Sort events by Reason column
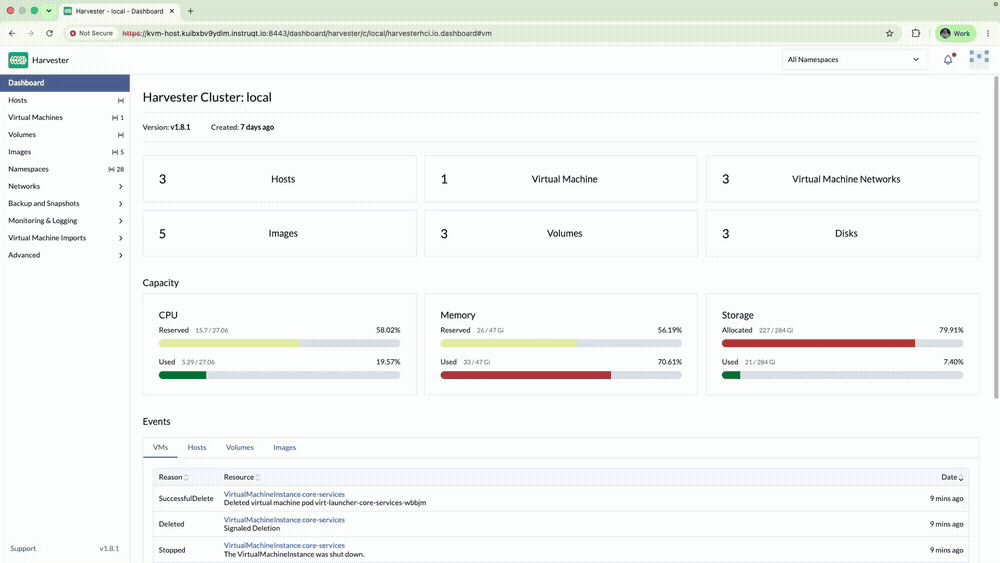The image size is (1000, 563). [173, 477]
